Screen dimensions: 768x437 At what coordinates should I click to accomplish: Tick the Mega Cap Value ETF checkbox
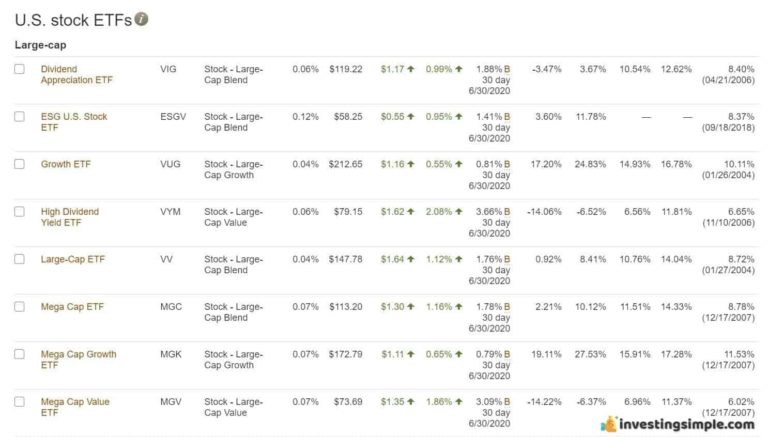[x=20, y=402]
